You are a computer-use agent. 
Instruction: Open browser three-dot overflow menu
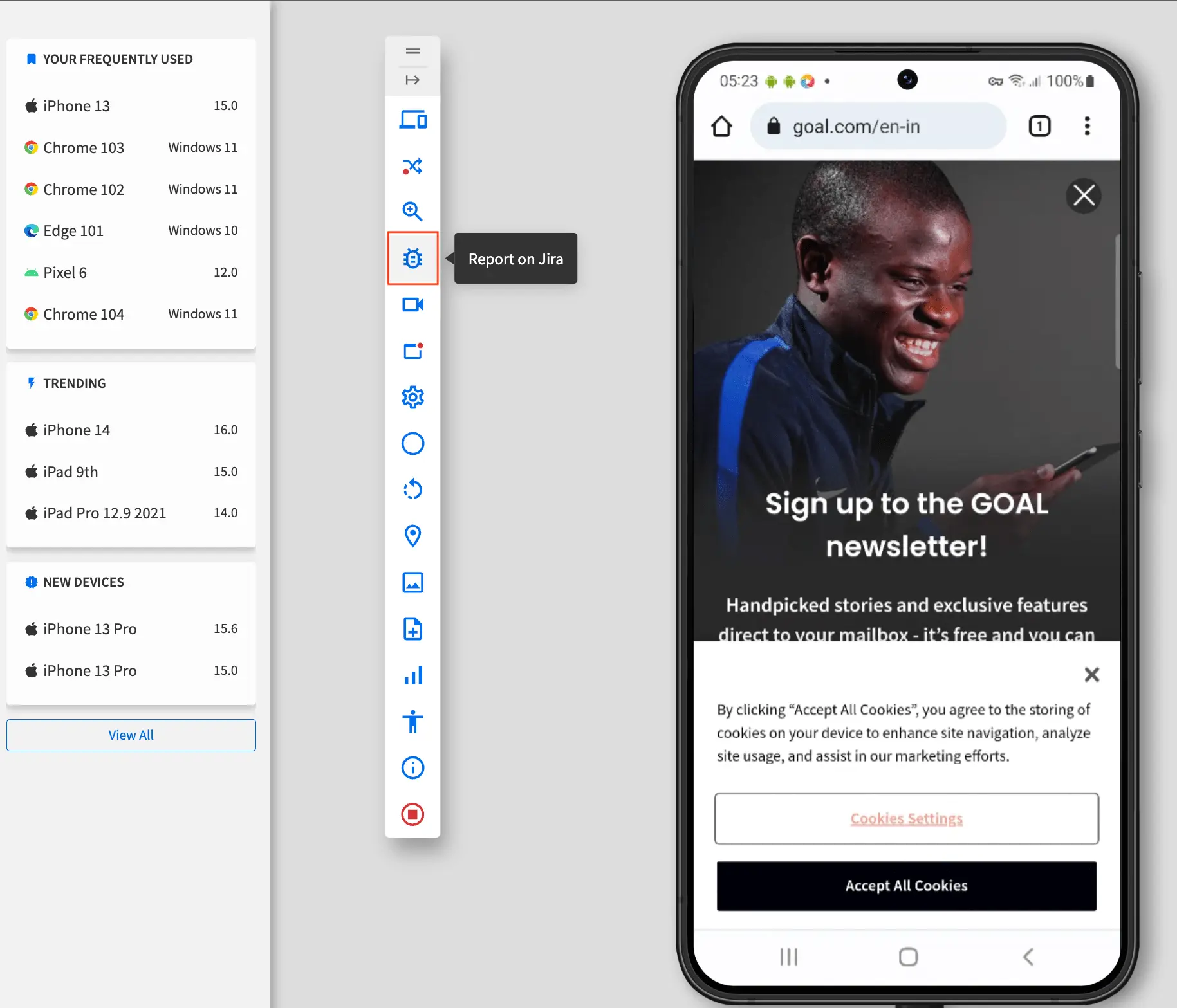click(x=1087, y=126)
